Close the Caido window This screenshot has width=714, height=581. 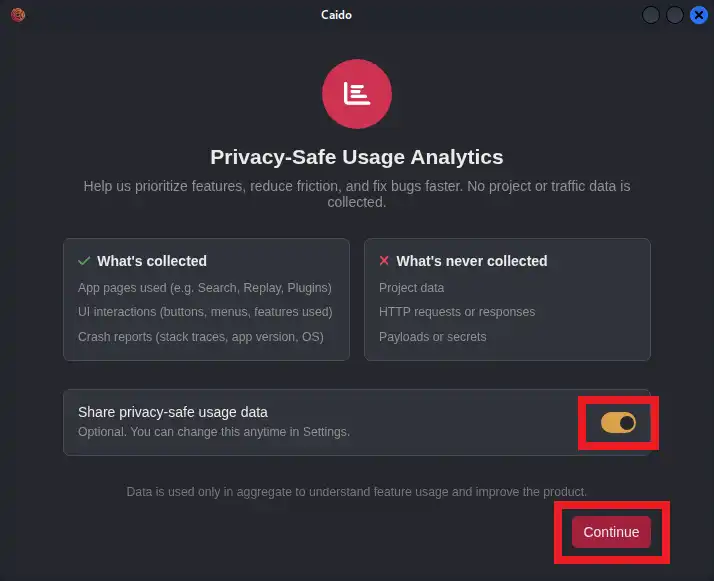[698, 15]
